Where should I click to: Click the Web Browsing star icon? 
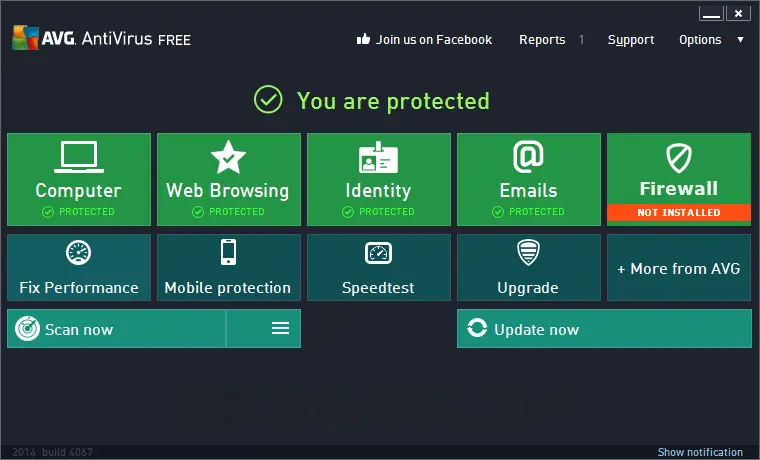click(x=228, y=157)
